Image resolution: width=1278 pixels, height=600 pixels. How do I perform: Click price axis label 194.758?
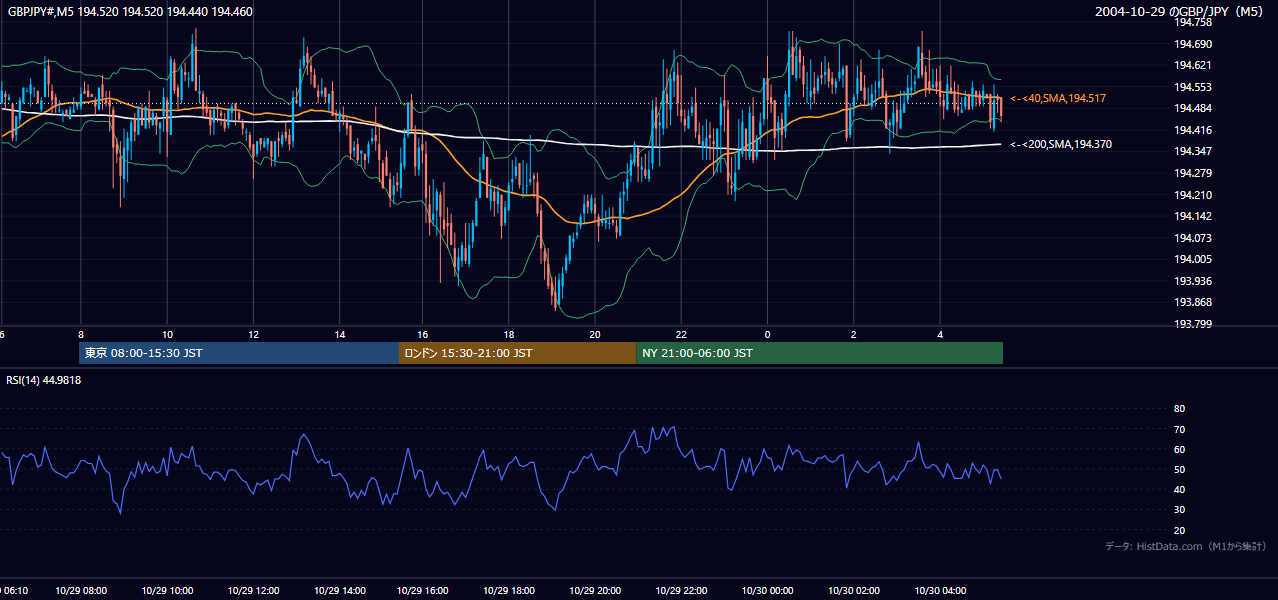1193,22
